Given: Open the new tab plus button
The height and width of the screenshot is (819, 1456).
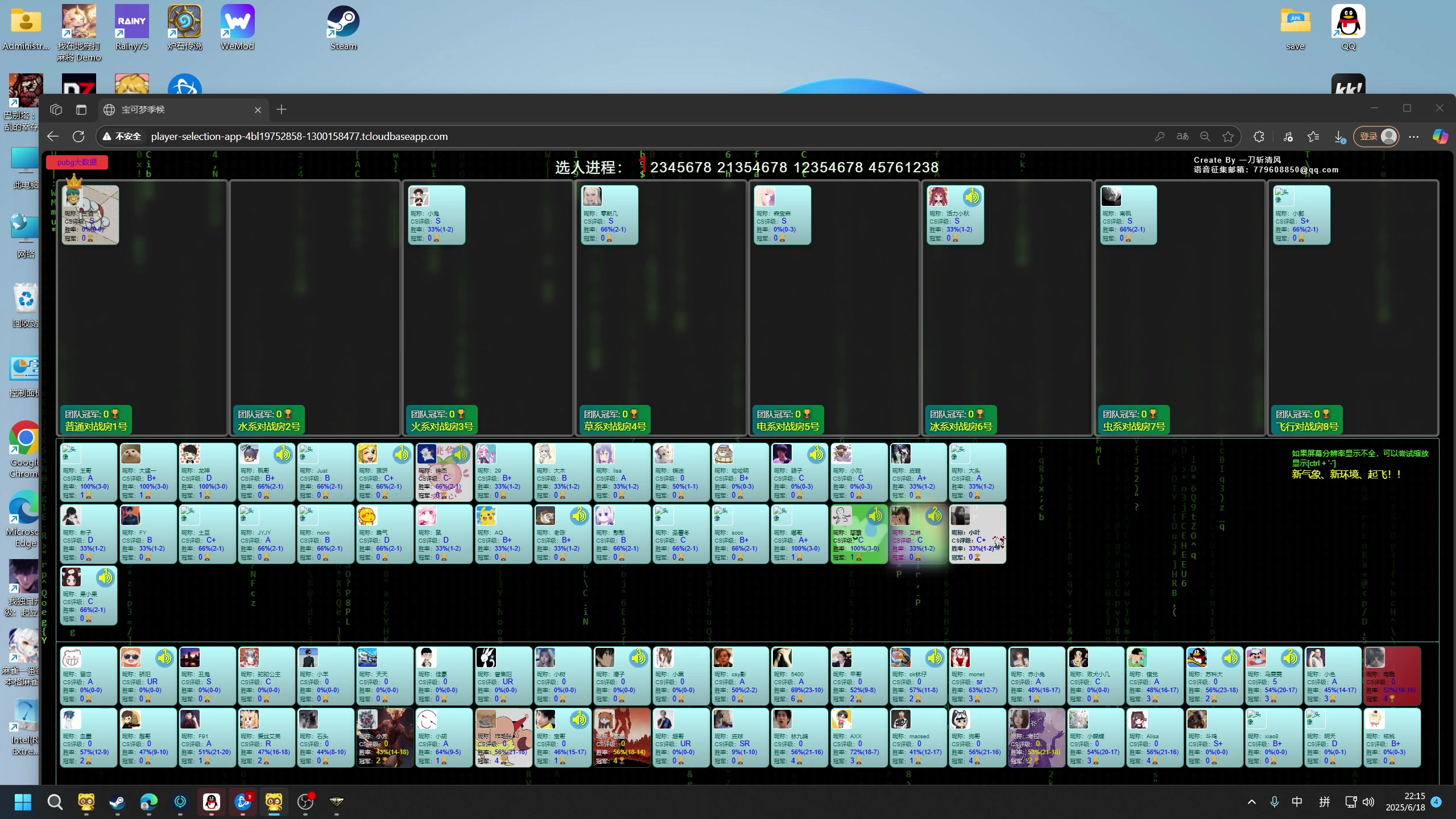Looking at the screenshot, I should tap(282, 109).
